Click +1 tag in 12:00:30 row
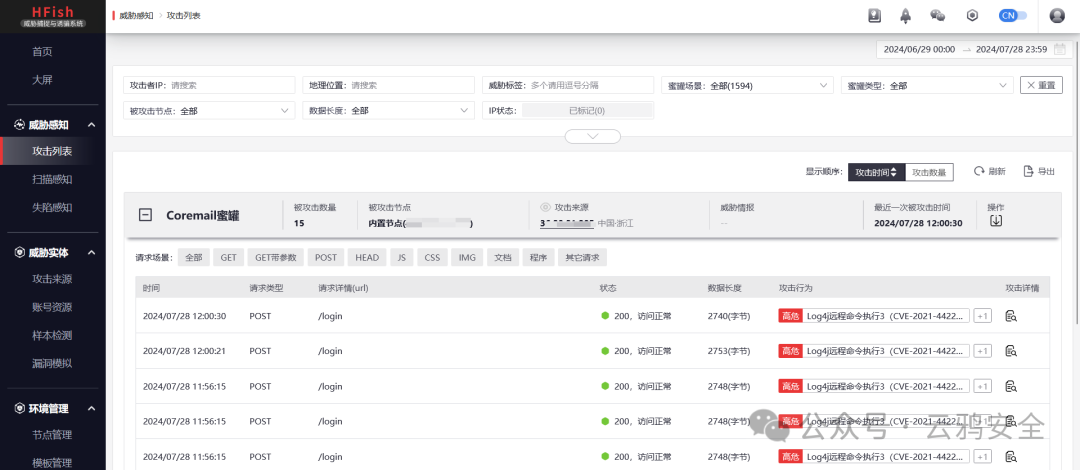Viewport: 1080px width, 470px height. click(x=983, y=316)
